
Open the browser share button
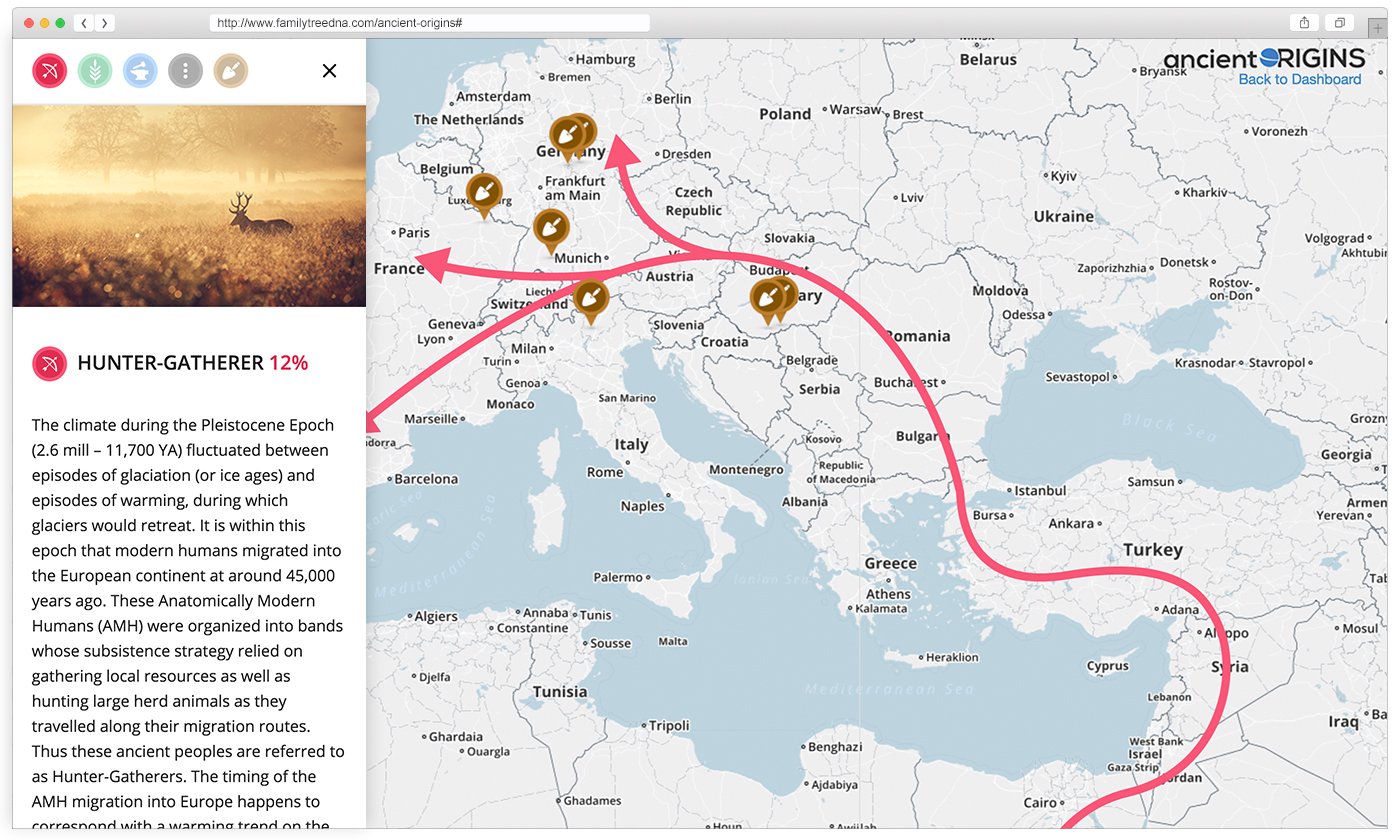pyautogui.click(x=1304, y=23)
